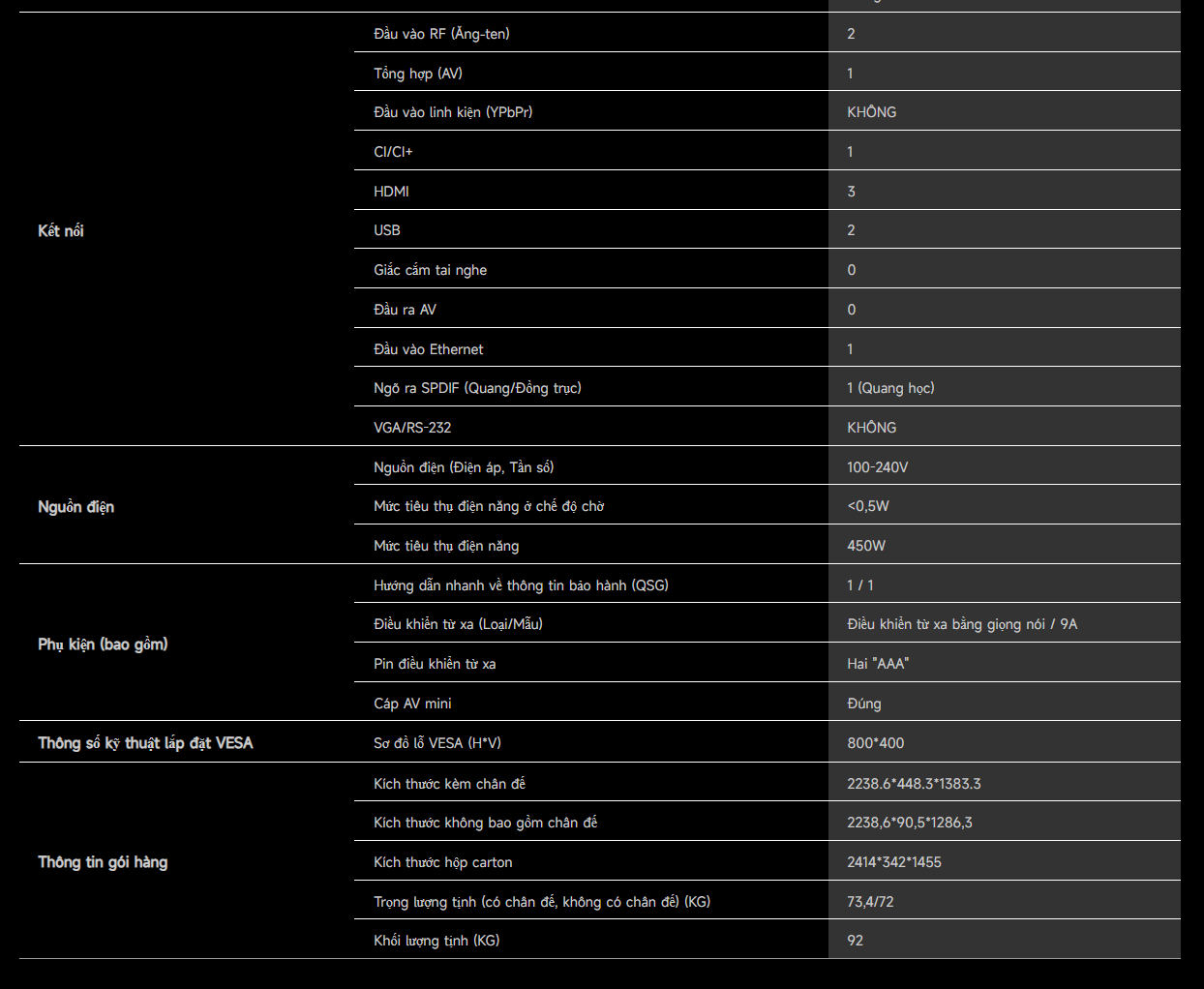Click the "Thông tin gói hàng" category heading
The height and width of the screenshot is (989, 1204).
[x=103, y=862]
